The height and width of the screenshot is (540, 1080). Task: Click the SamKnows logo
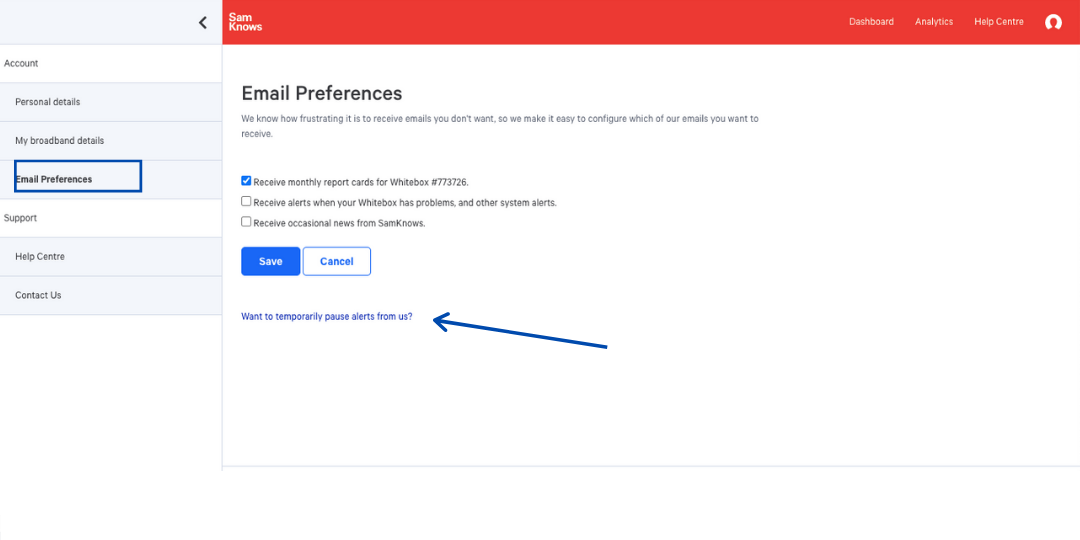click(x=245, y=22)
